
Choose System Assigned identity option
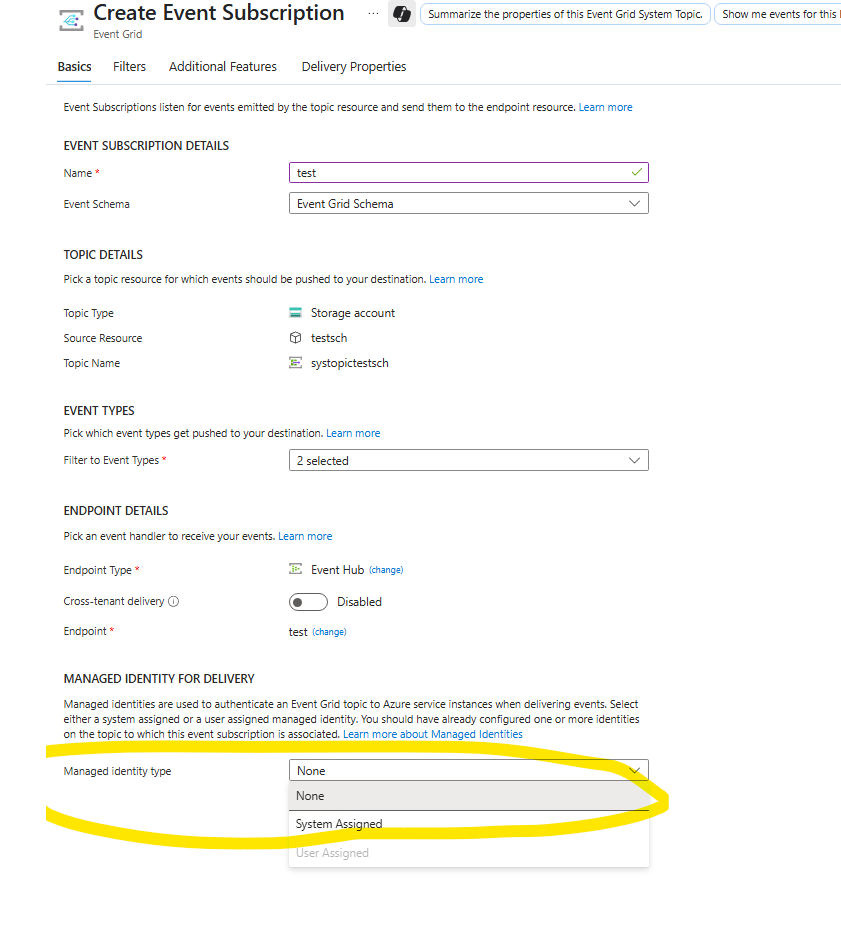(x=469, y=824)
